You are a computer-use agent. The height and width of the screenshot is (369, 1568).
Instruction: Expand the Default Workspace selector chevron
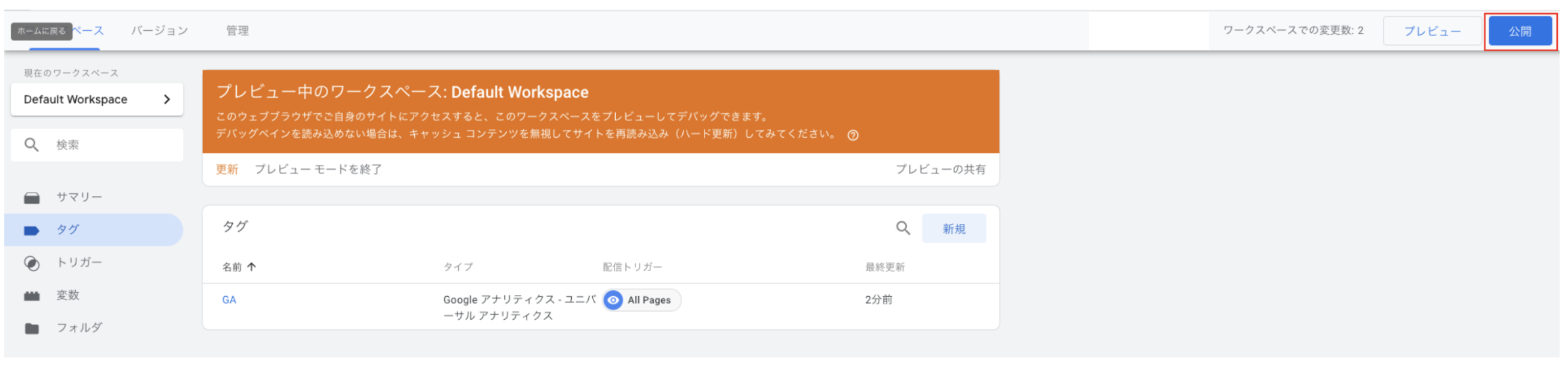coord(167,99)
